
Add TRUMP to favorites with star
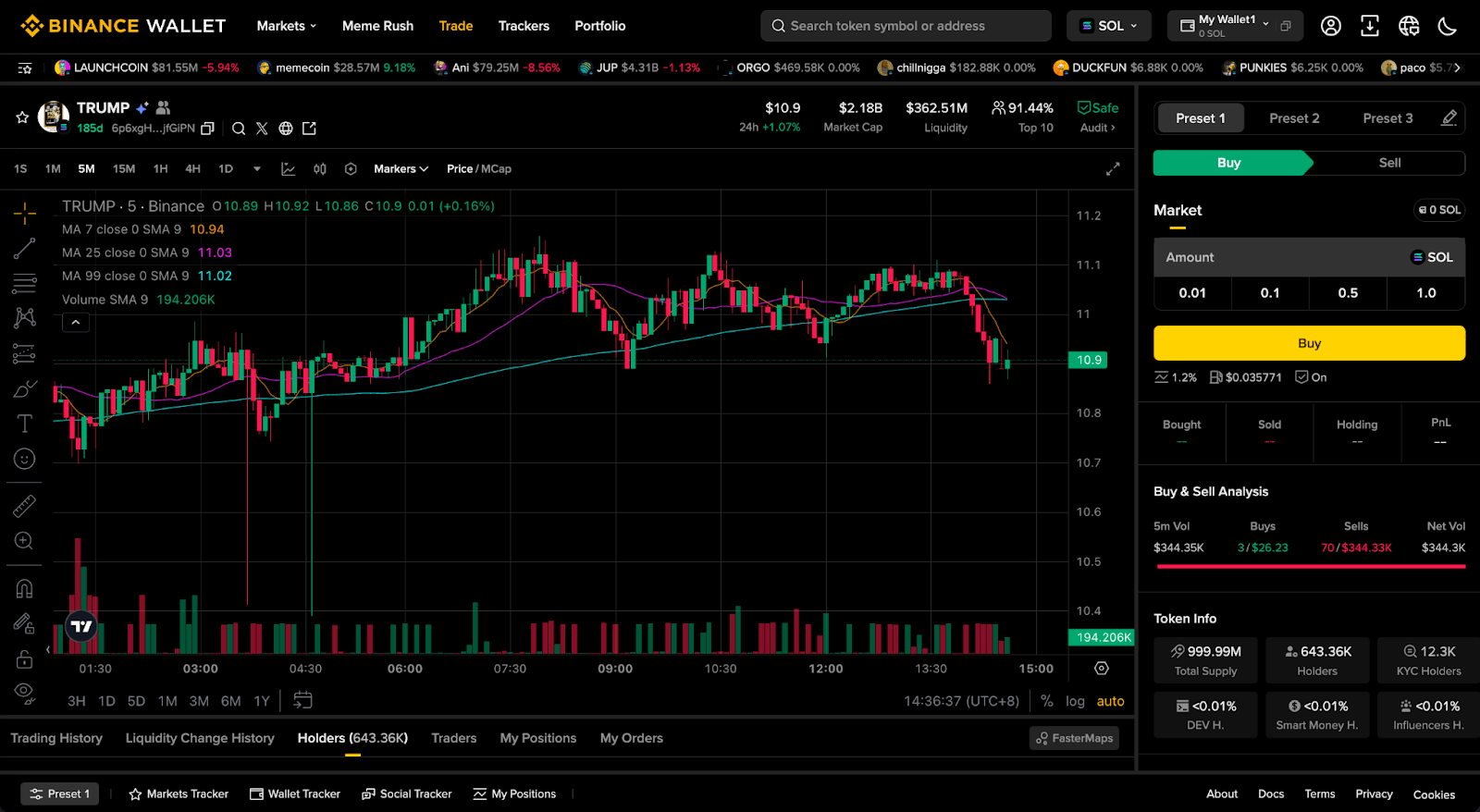22,117
